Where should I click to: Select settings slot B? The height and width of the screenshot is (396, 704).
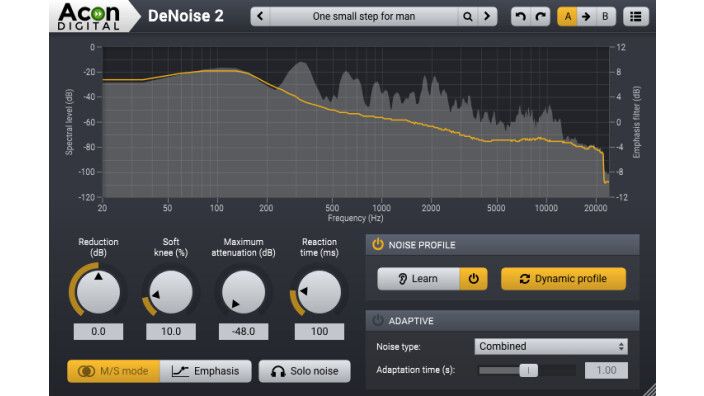(x=605, y=17)
